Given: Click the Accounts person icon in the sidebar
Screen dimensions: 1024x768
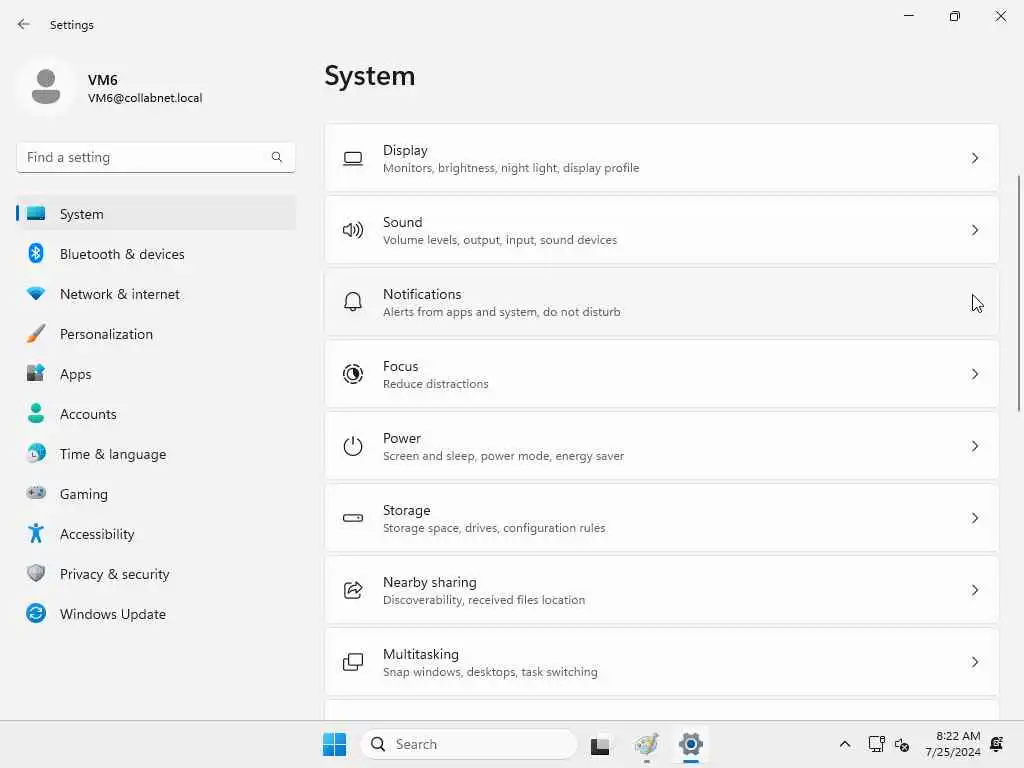Looking at the screenshot, I should (x=36, y=413).
